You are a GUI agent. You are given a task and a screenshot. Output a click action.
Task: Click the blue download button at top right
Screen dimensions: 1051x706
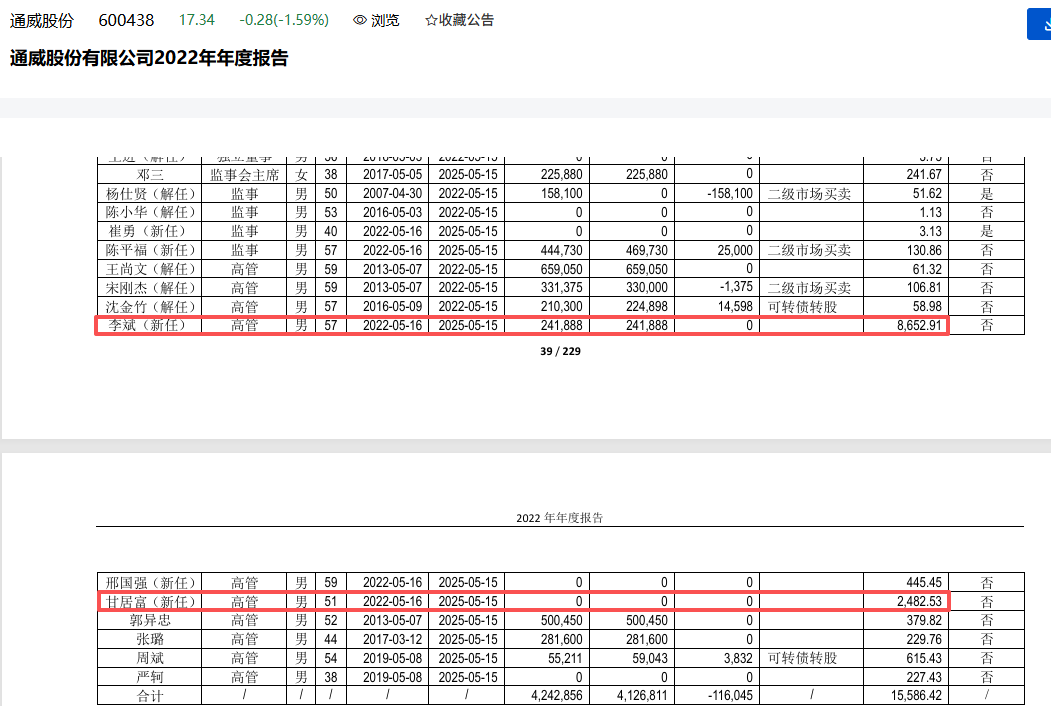point(1040,24)
